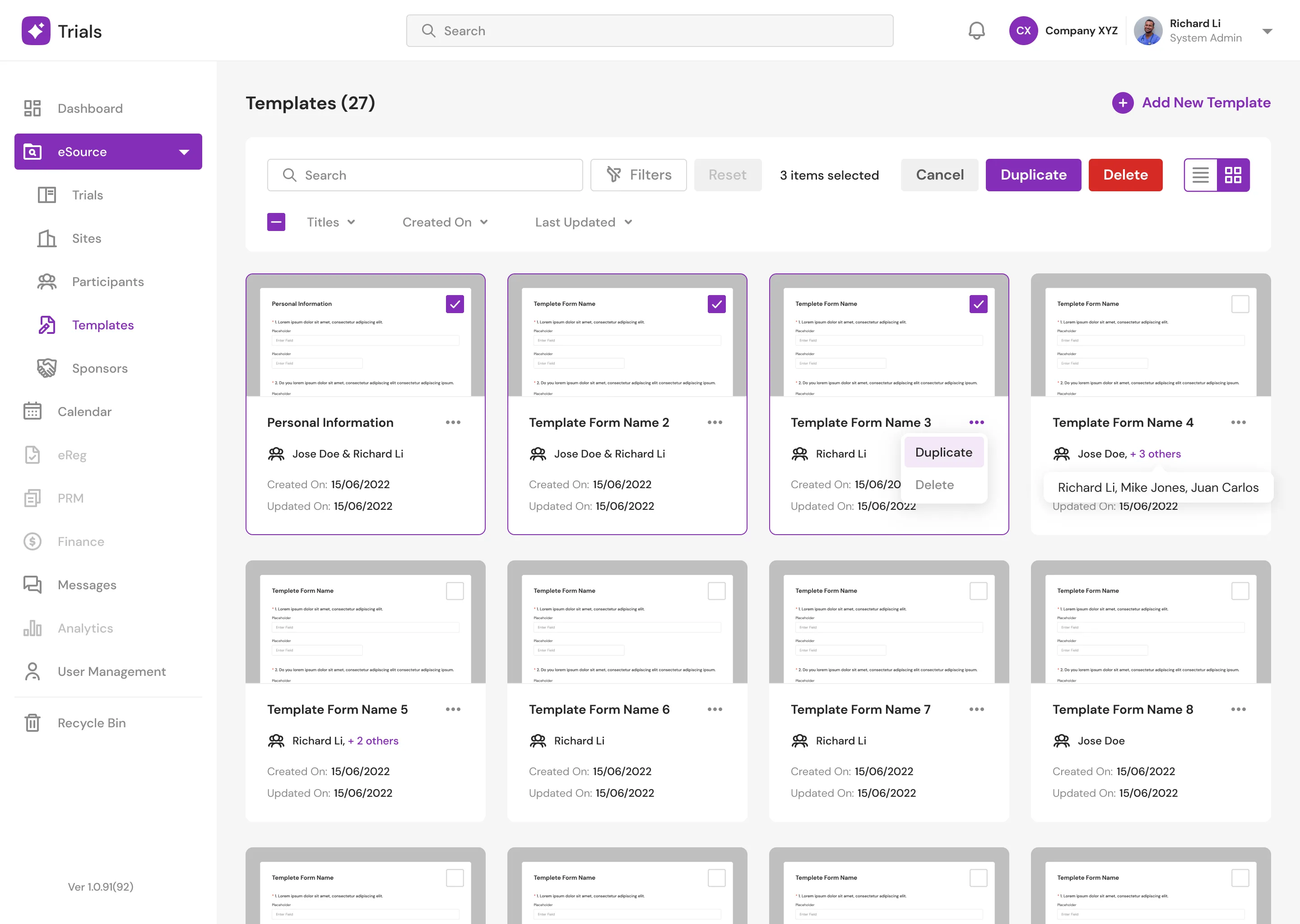The width and height of the screenshot is (1300, 924).
Task: Open more options for Template Form Name 4
Action: [x=1239, y=422]
